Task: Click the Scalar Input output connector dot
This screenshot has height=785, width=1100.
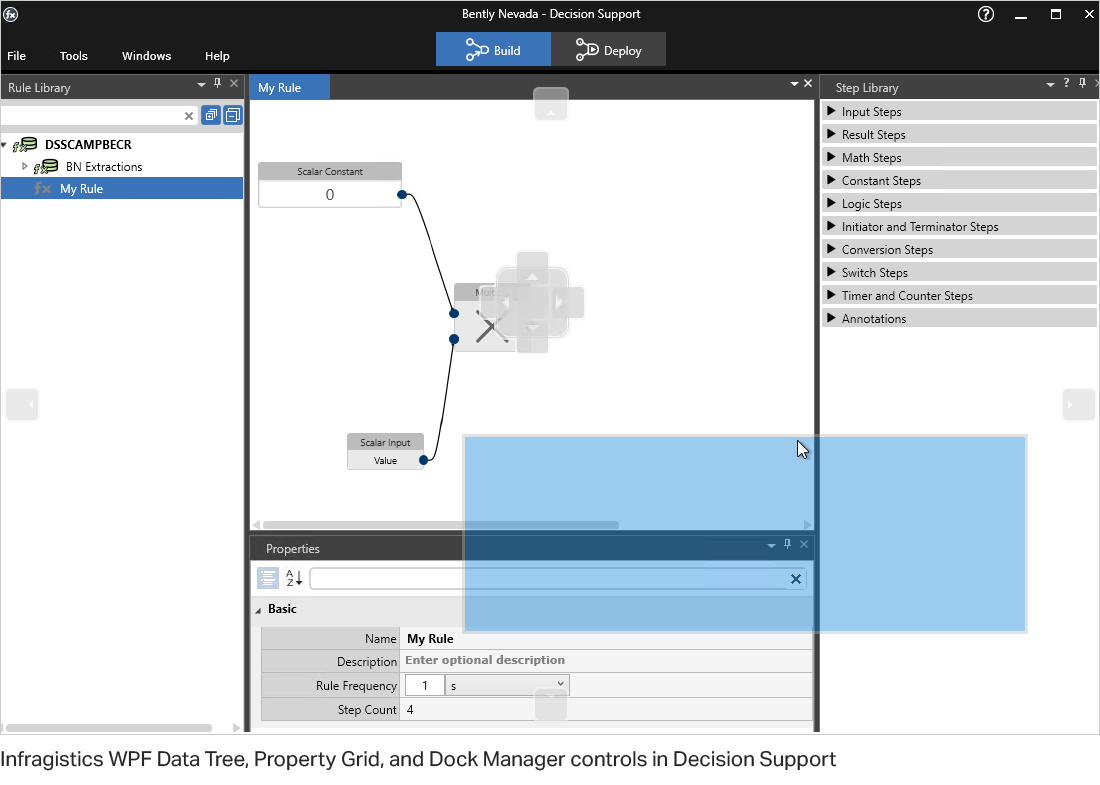Action: [x=424, y=460]
